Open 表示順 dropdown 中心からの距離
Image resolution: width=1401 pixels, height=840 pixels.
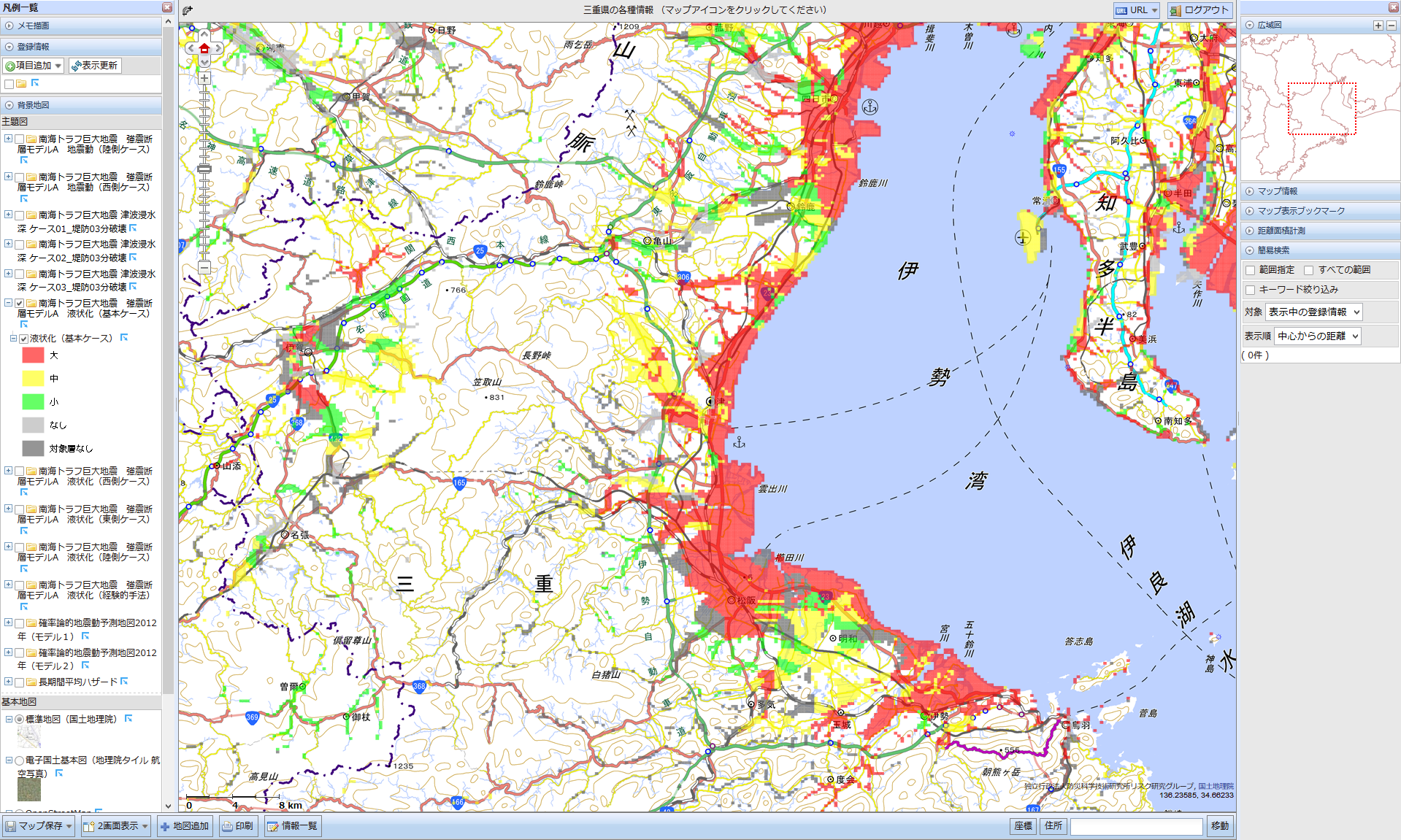click(1318, 336)
